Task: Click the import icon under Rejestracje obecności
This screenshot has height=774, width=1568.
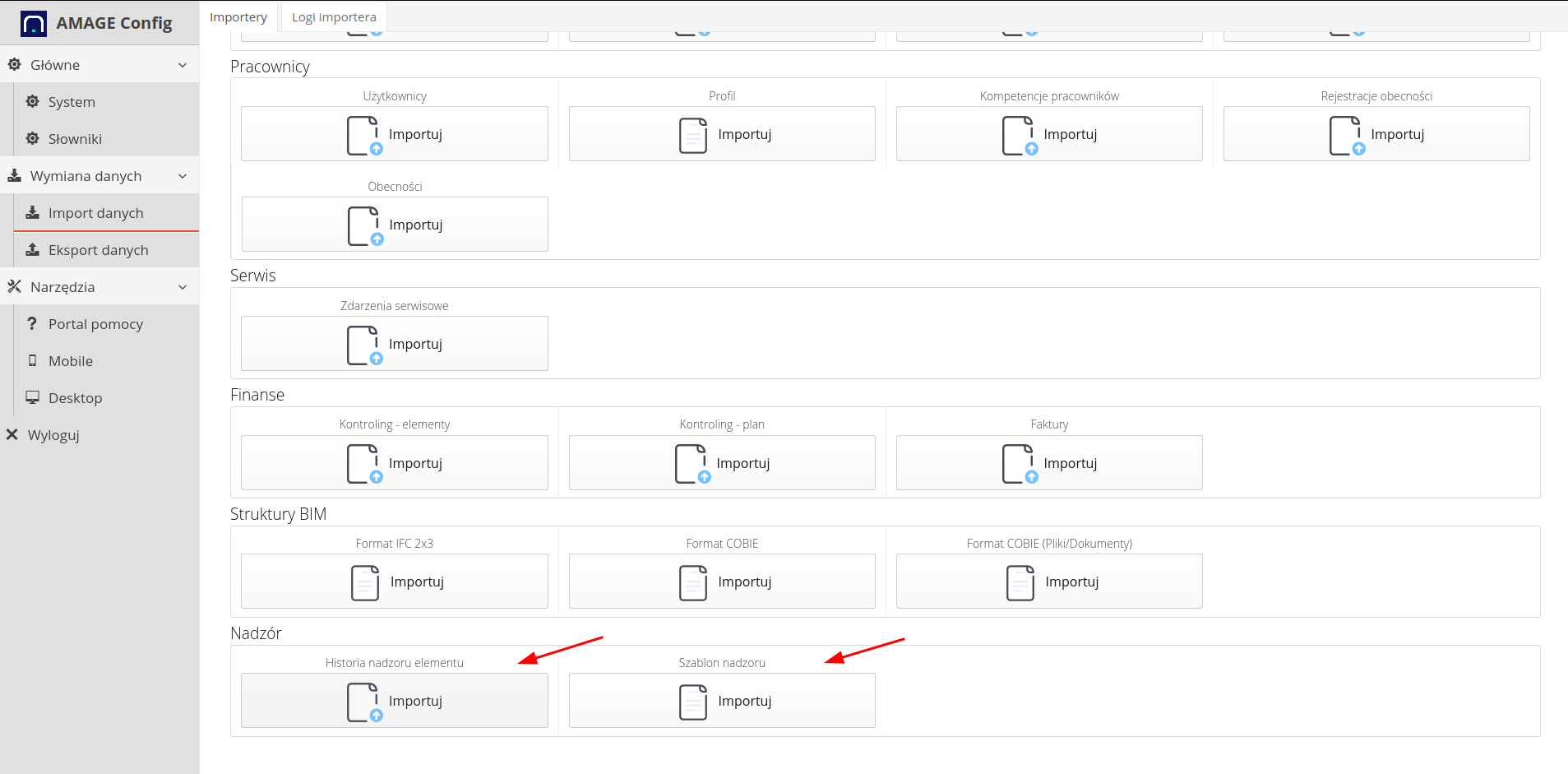Action: (1347, 135)
